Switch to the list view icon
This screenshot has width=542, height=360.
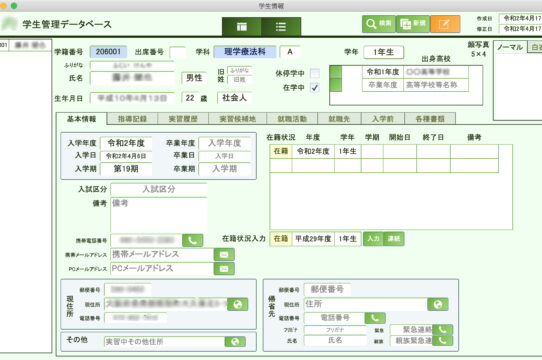click(x=281, y=27)
